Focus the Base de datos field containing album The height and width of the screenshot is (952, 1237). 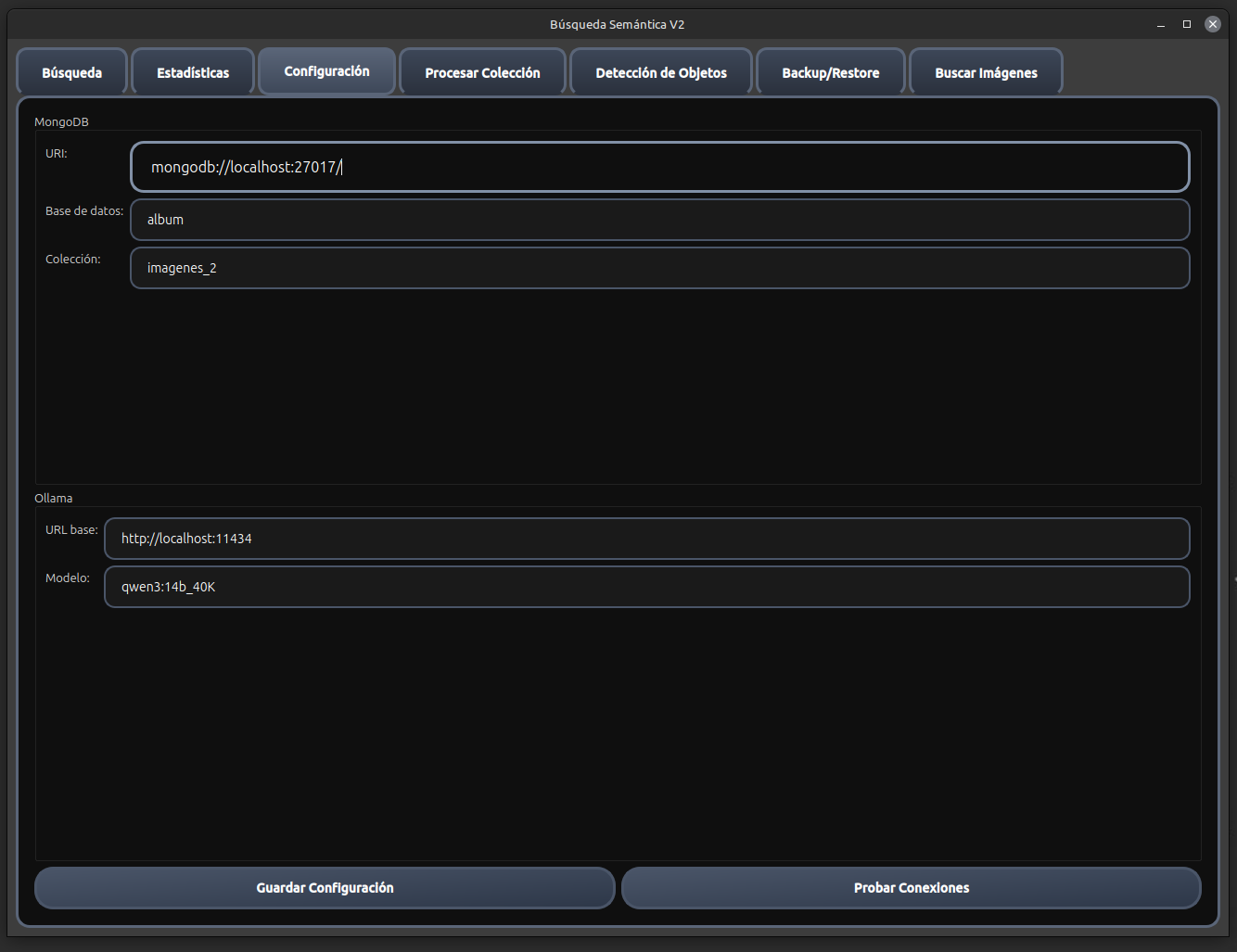pyautogui.click(x=659, y=220)
